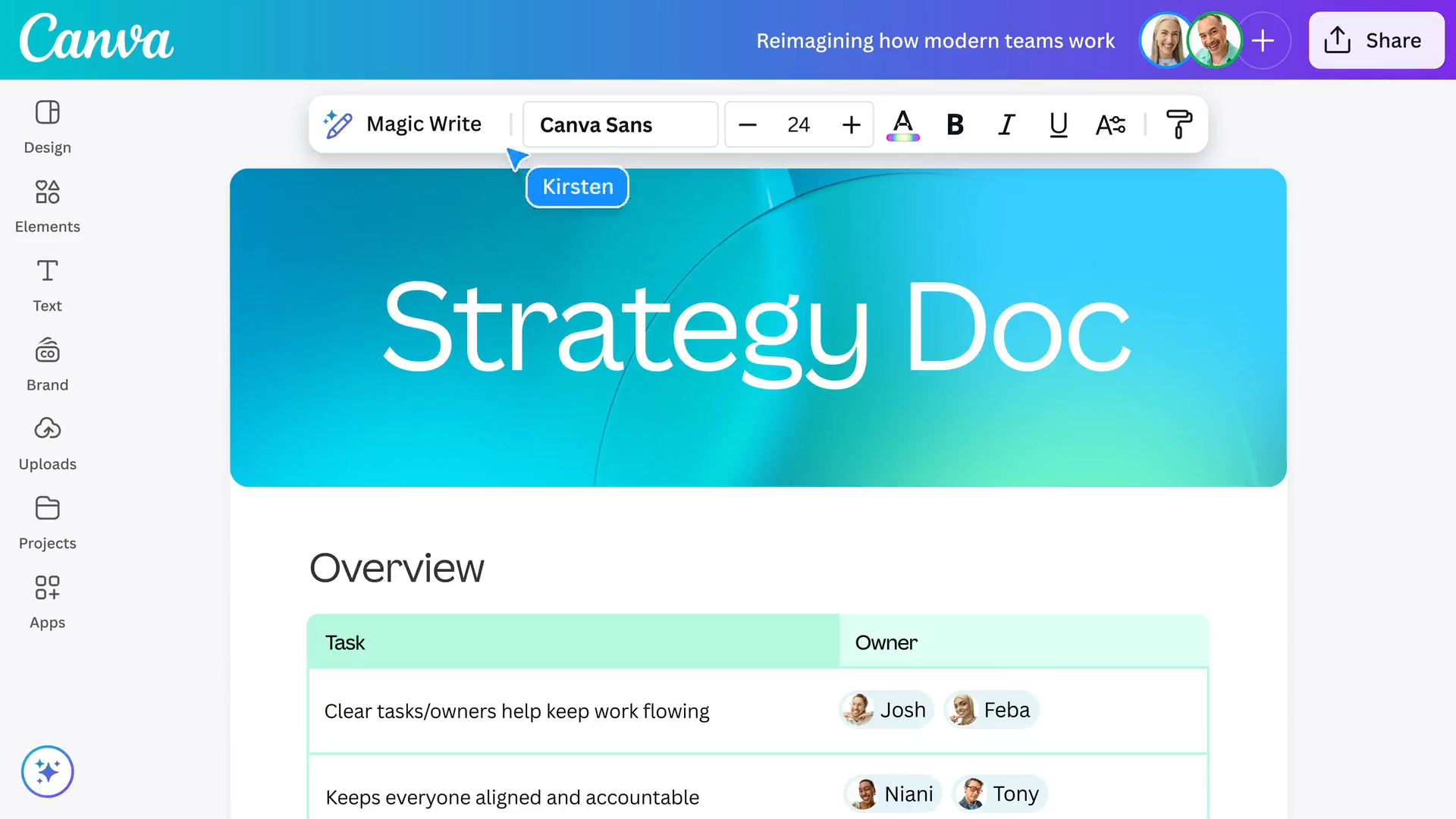The image size is (1456, 819).
Task: Open the text effects settings menu
Action: pyautogui.click(x=1110, y=124)
